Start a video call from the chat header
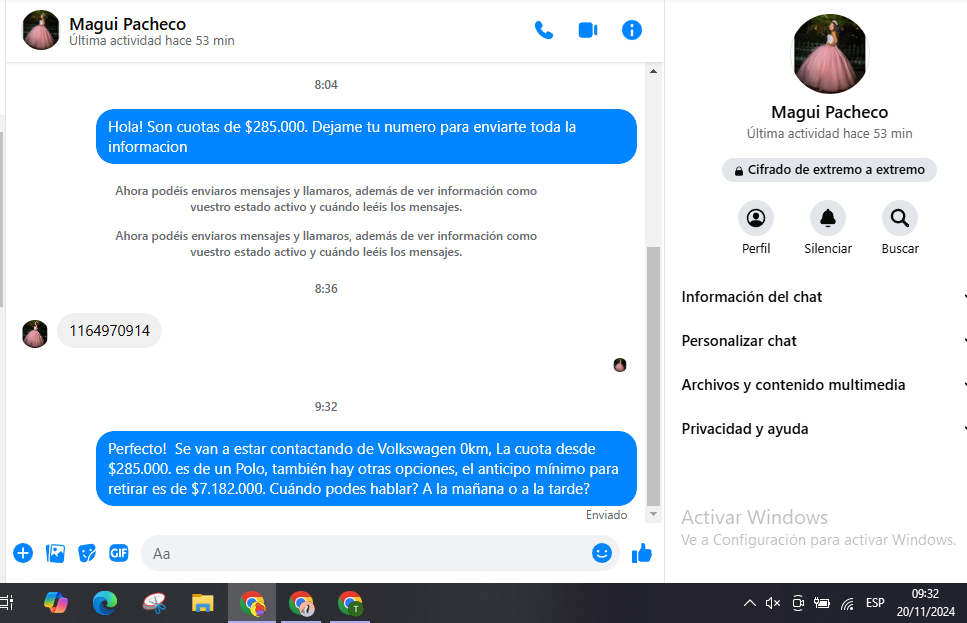The image size is (967, 623). [588, 30]
